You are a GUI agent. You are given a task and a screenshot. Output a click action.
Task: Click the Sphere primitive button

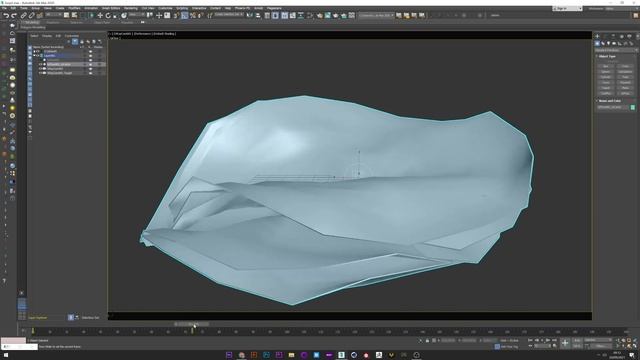(x=605, y=72)
